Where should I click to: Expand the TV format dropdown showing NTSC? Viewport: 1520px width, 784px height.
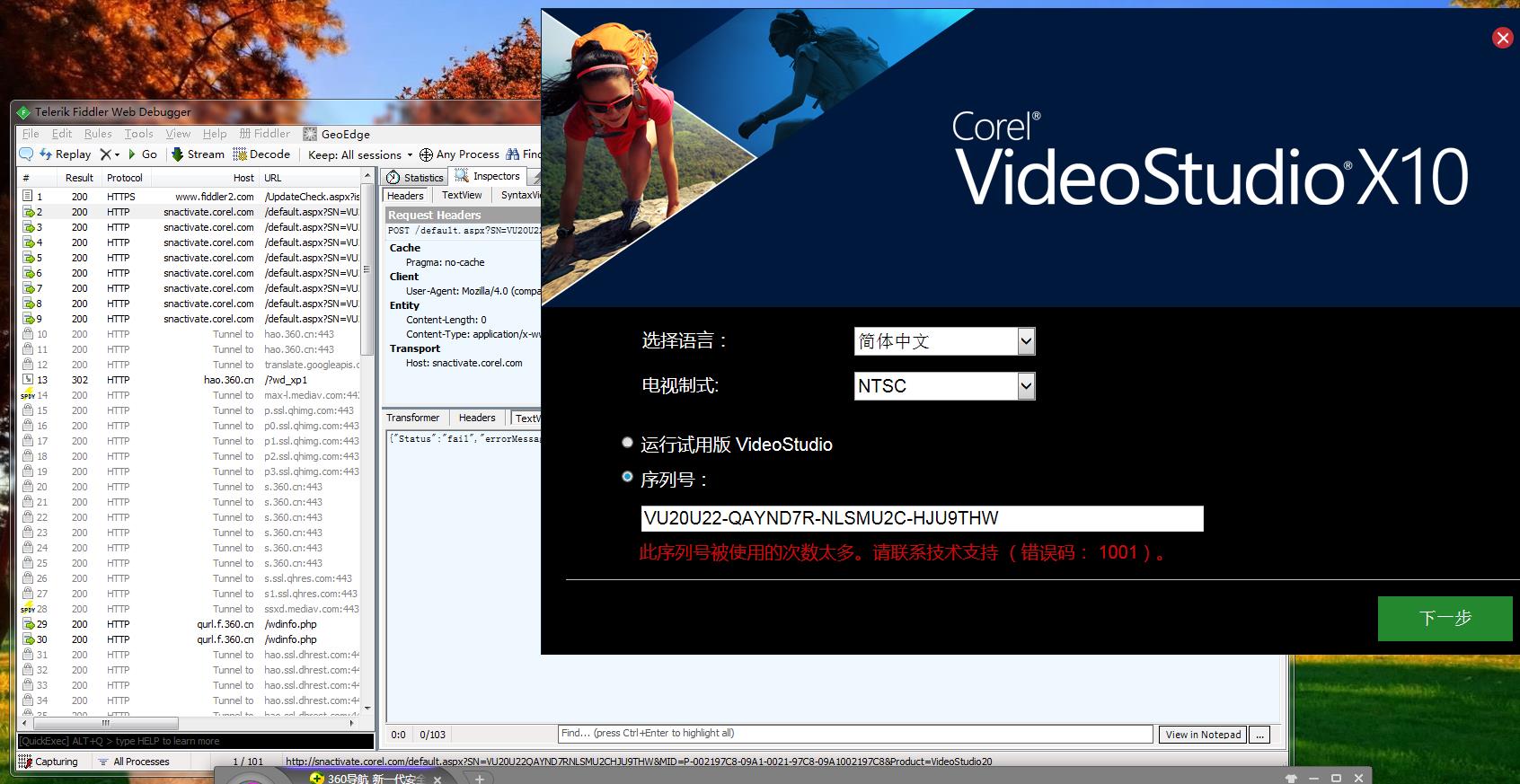click(1026, 386)
